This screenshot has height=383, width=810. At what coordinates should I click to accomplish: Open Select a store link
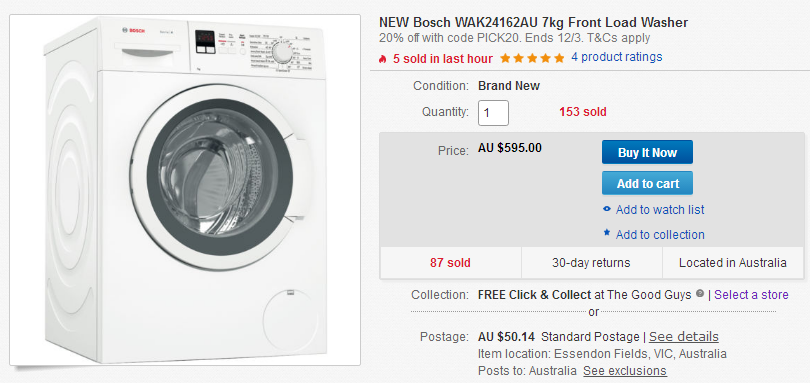(751, 295)
